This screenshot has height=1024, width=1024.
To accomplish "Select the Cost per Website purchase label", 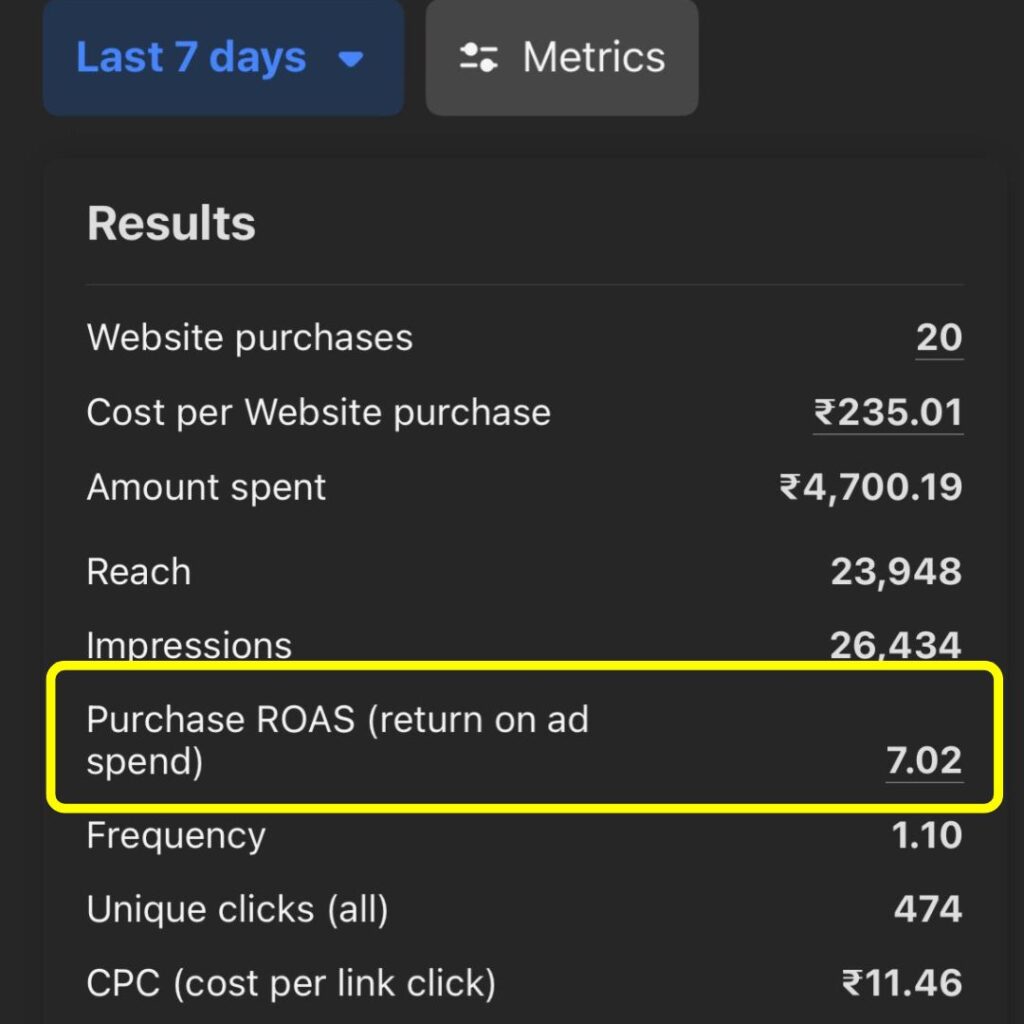I will (318, 412).
